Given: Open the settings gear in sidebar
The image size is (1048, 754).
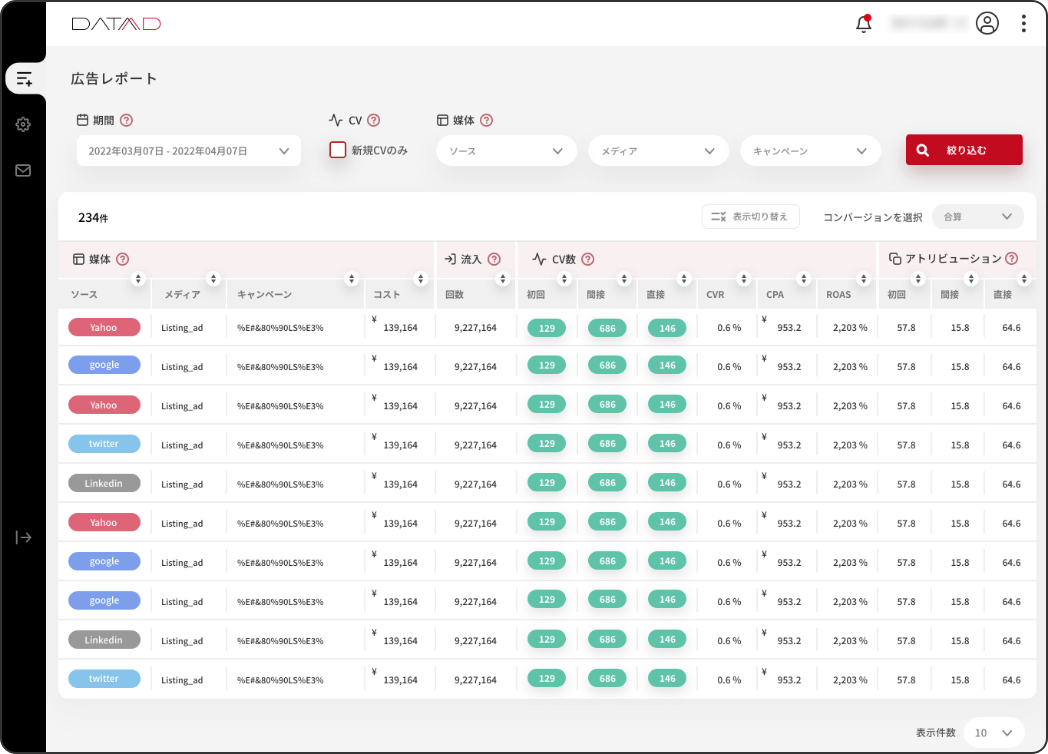Looking at the screenshot, I should (x=23, y=124).
